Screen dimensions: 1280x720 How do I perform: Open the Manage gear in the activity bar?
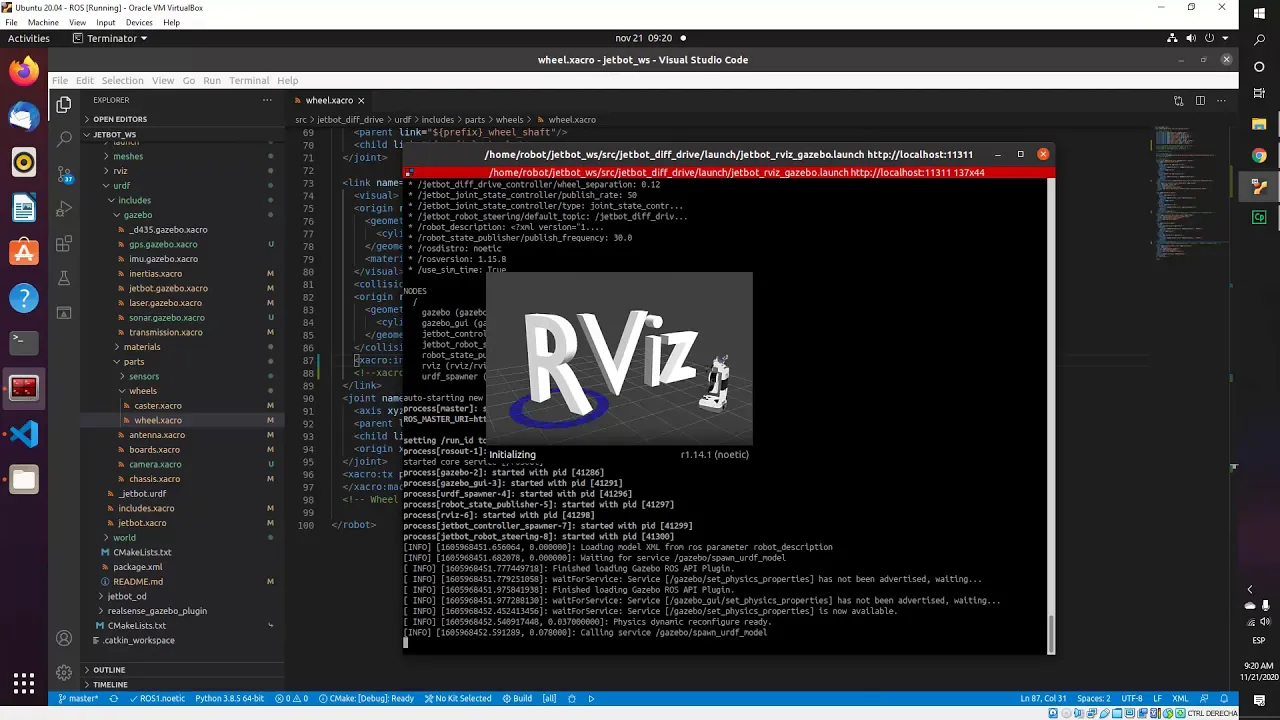64,673
